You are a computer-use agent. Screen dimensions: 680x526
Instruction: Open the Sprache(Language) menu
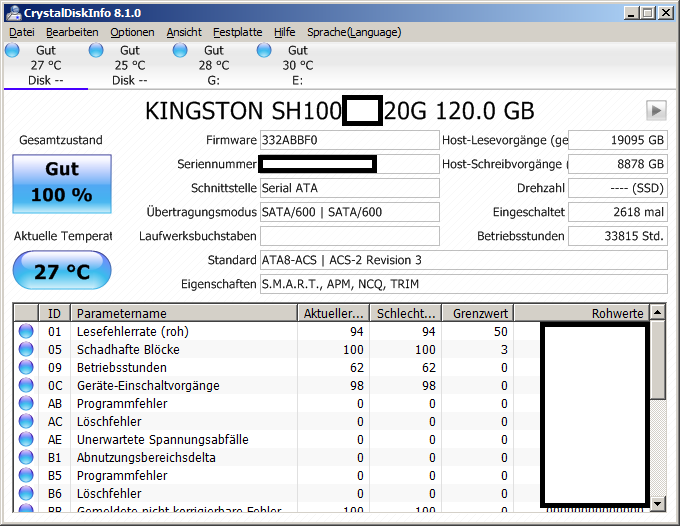354,33
